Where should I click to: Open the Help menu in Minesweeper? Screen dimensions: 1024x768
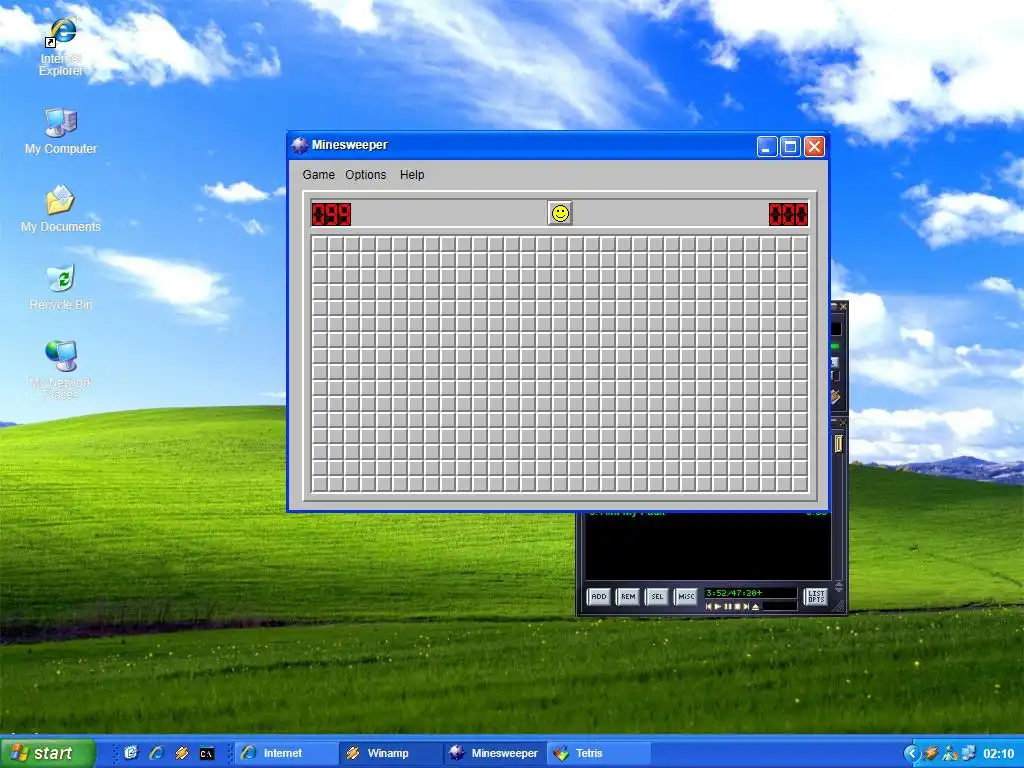coord(412,174)
